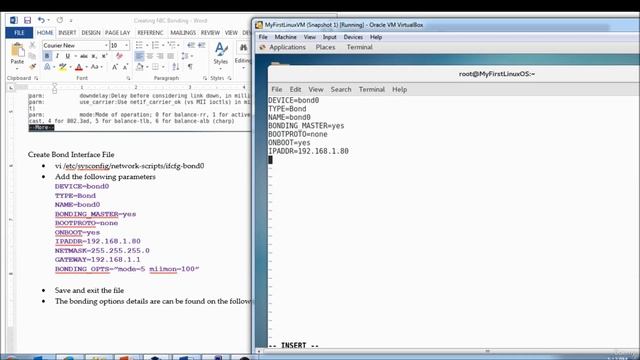Open the GNOME Applications menu
Image resolution: width=640 pixels, height=360 pixels.
[287, 47]
